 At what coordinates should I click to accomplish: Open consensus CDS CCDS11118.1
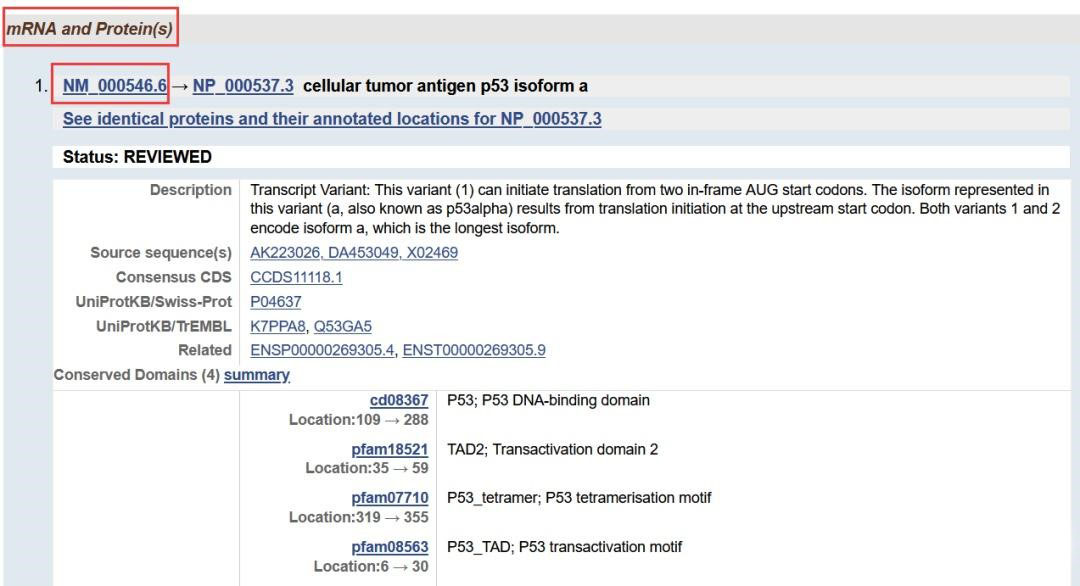pyautogui.click(x=296, y=278)
